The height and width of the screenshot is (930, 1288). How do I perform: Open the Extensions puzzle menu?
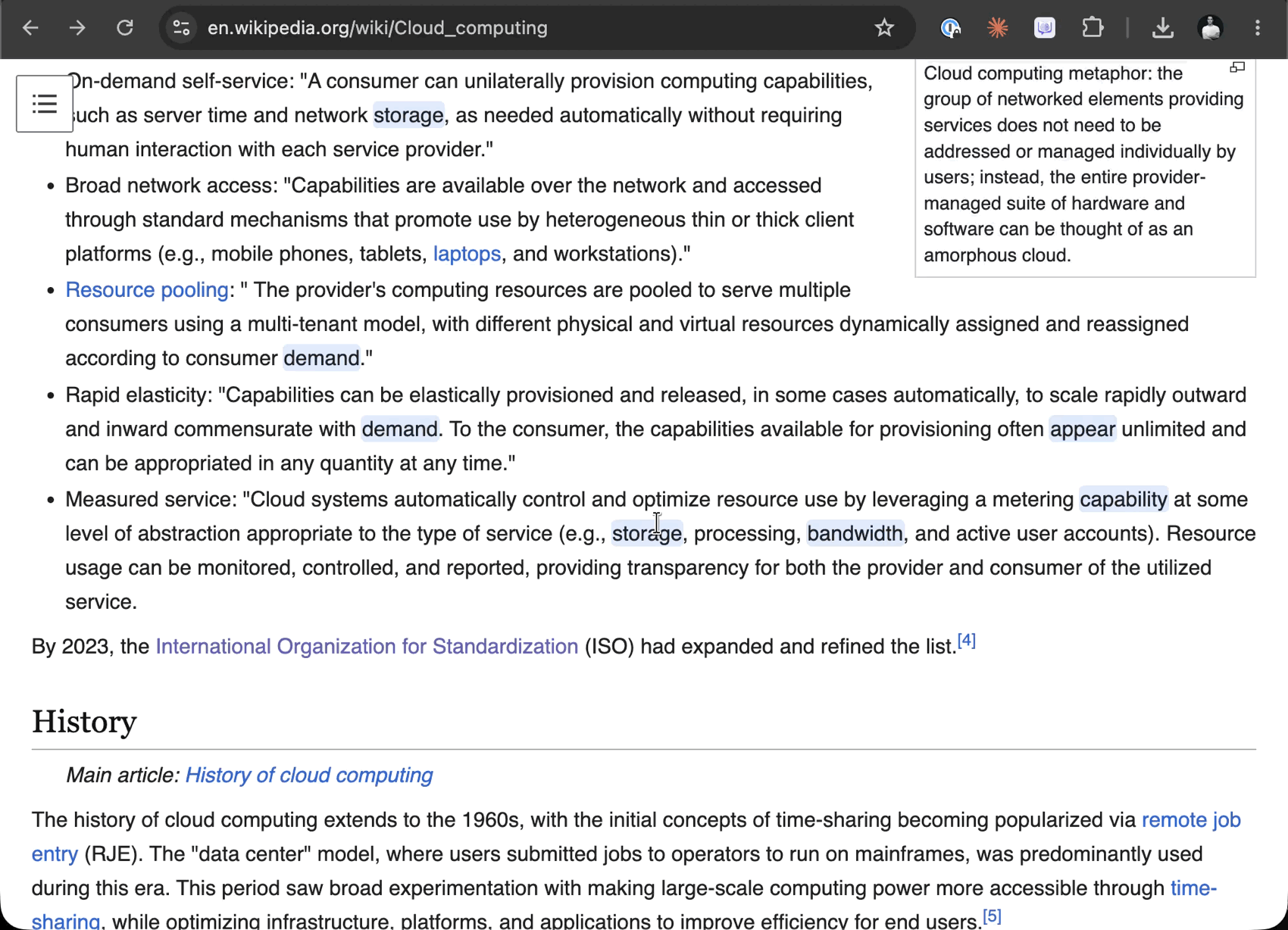1093,28
